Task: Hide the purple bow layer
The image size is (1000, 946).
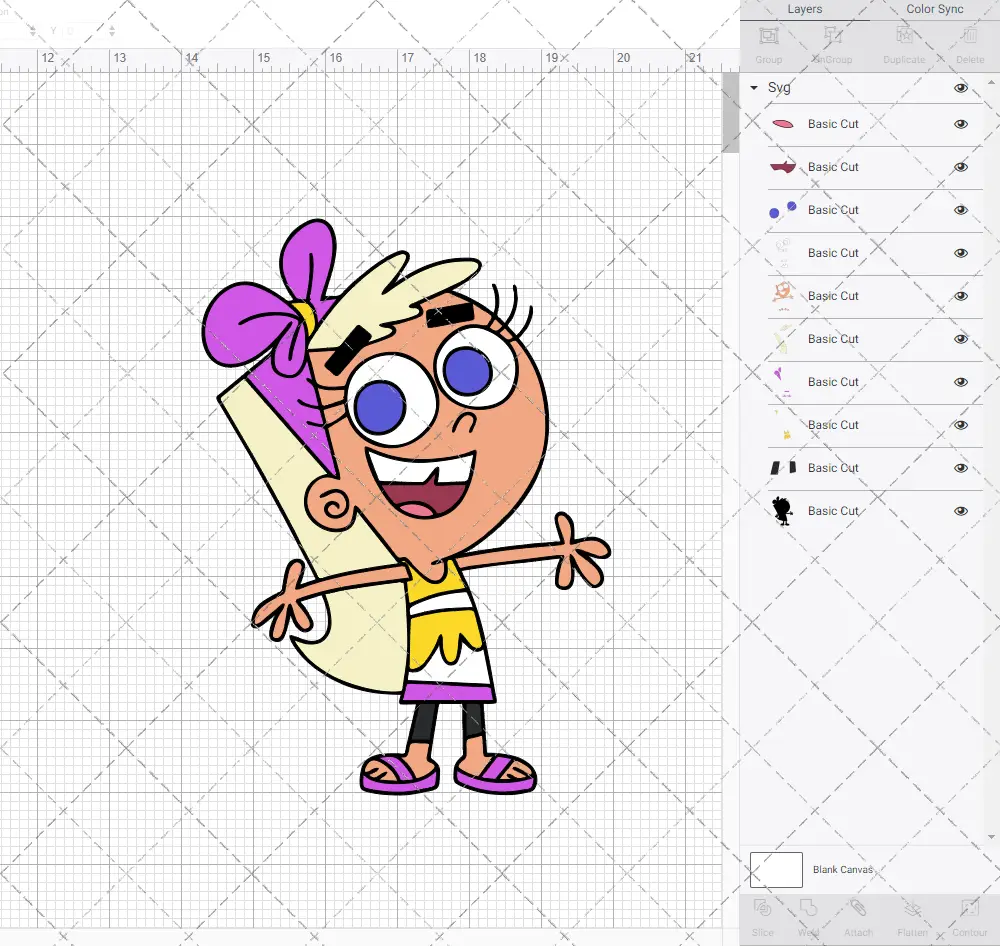Action: click(960, 382)
